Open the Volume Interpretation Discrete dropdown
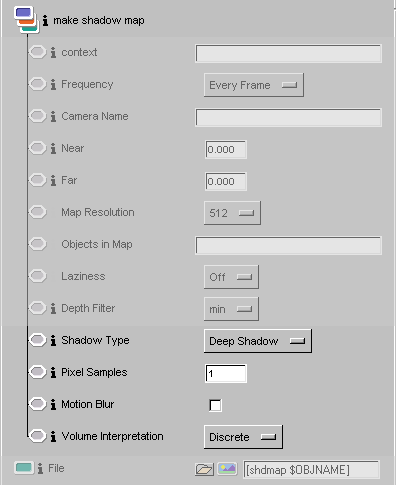 [x=243, y=437]
